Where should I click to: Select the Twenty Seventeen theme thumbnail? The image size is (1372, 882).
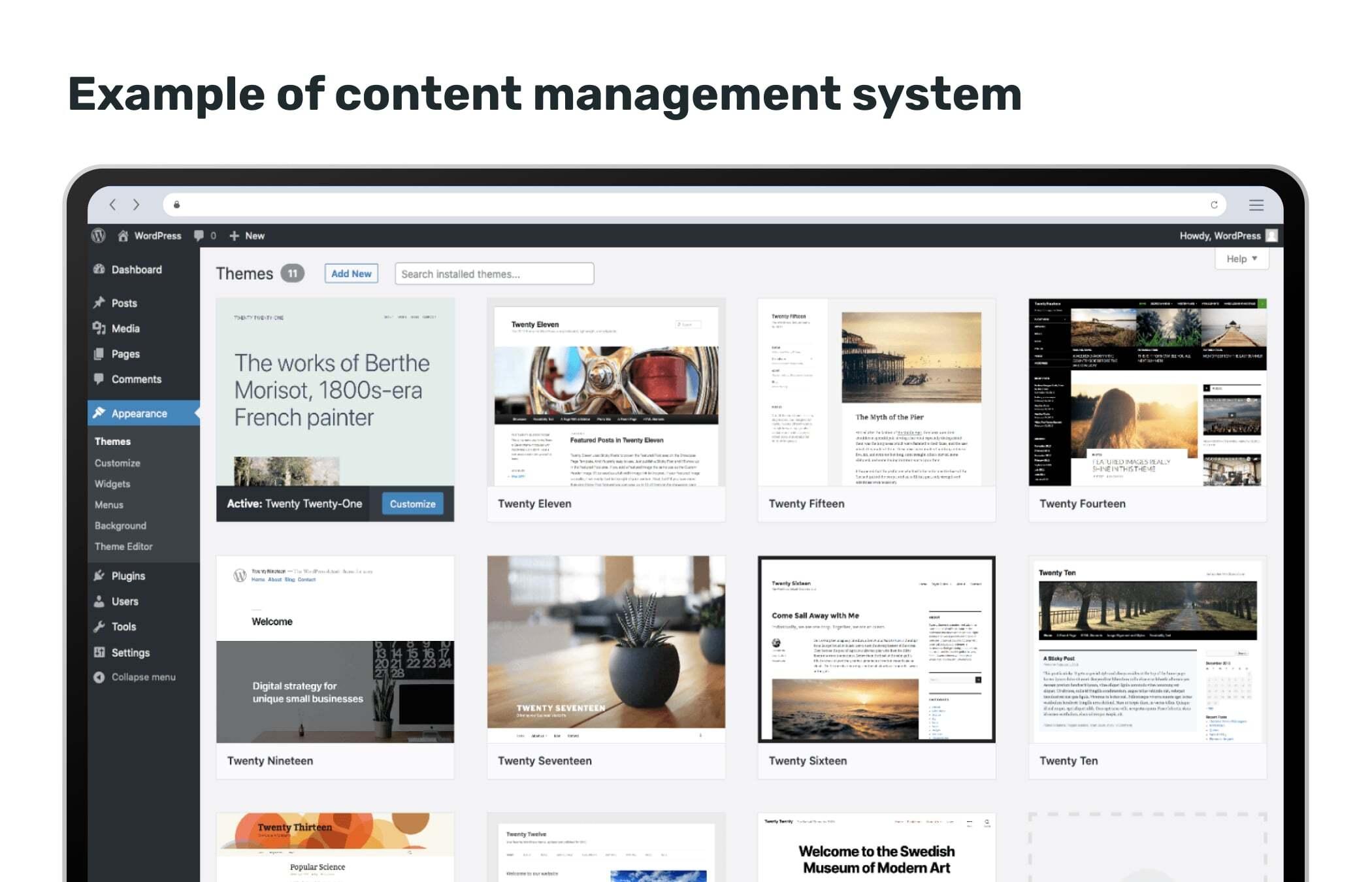[x=606, y=649]
